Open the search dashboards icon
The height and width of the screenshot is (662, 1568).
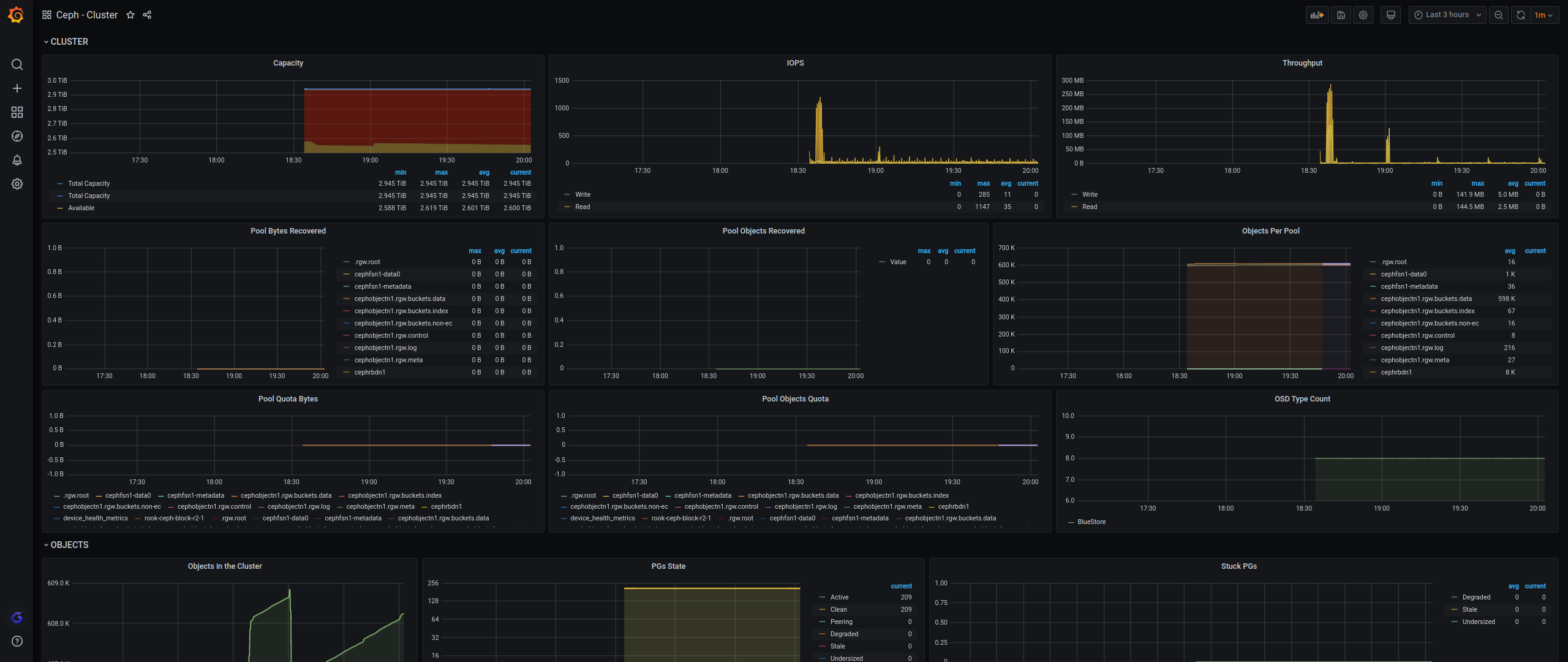tap(17, 64)
